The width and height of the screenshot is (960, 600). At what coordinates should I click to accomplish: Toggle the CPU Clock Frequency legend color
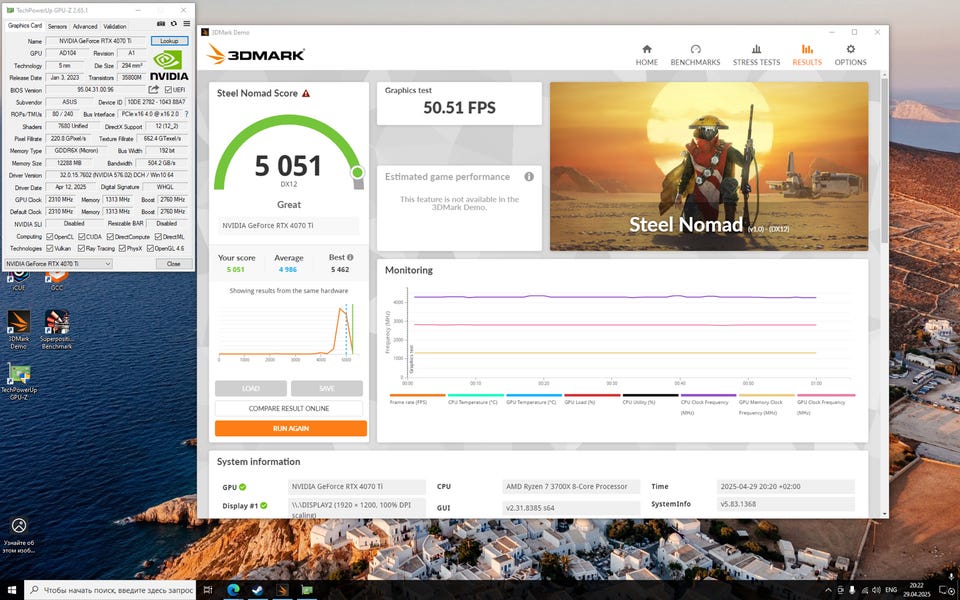(708, 396)
